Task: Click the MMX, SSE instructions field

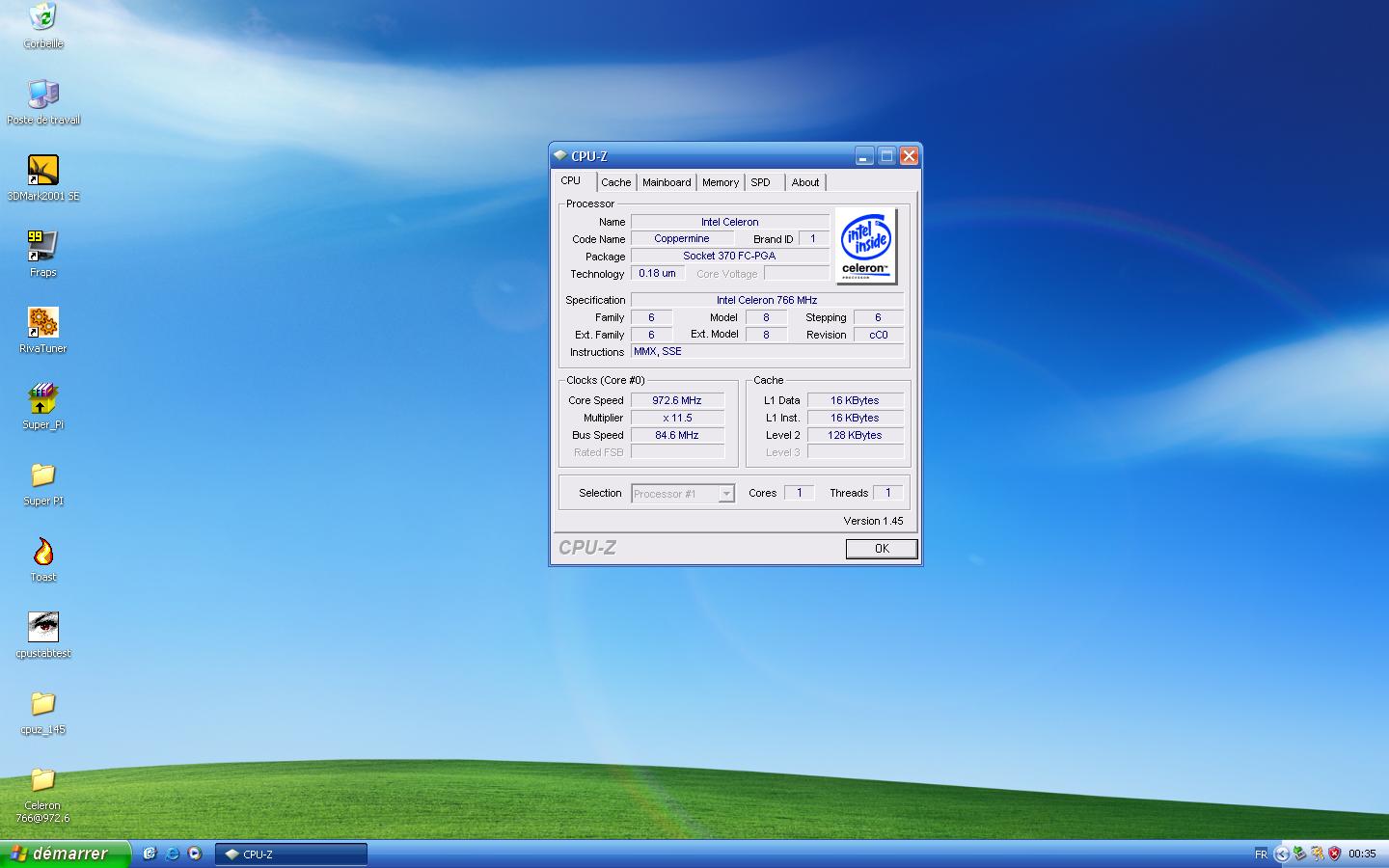Action: (767, 352)
